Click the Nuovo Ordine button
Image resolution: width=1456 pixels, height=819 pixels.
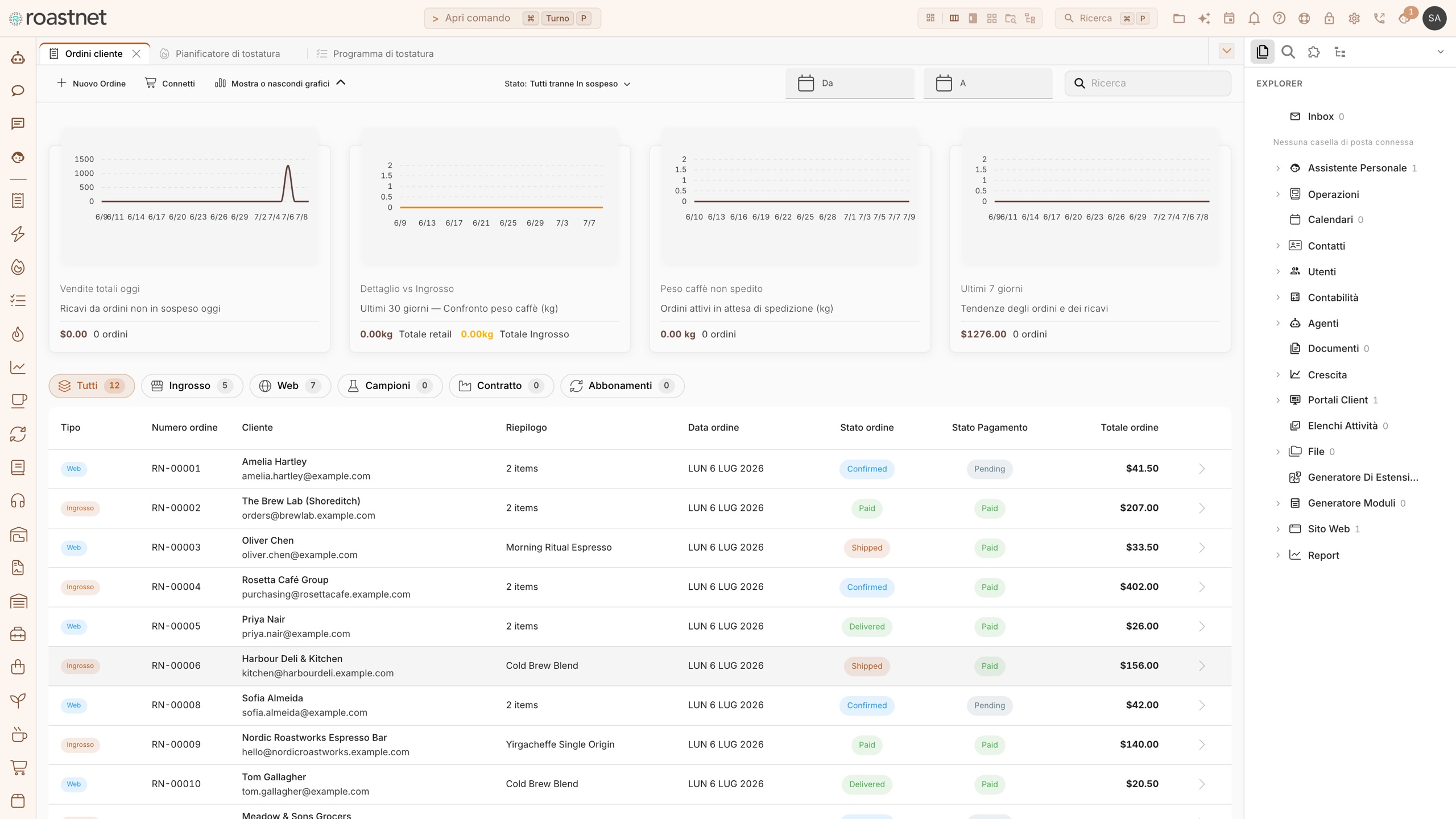pos(91,83)
